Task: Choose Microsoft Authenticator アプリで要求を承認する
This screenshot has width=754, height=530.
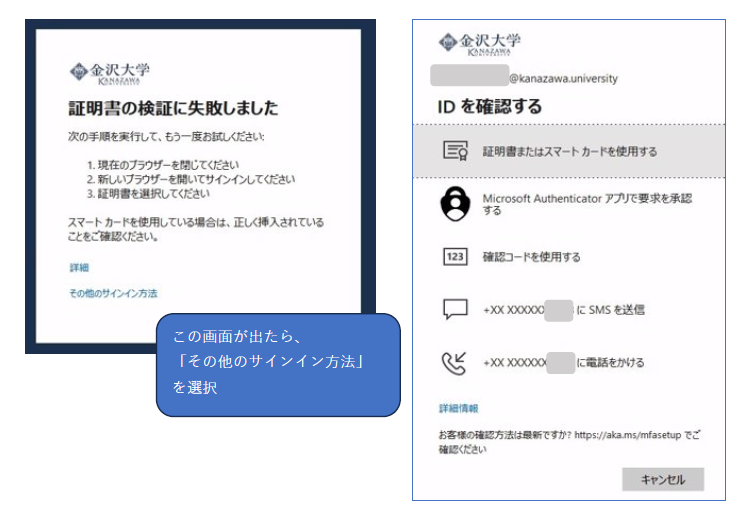Action: tap(586, 204)
